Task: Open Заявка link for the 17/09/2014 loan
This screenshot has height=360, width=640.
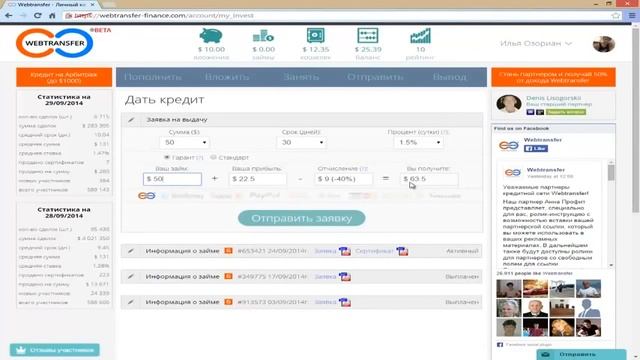Action: coord(325,277)
